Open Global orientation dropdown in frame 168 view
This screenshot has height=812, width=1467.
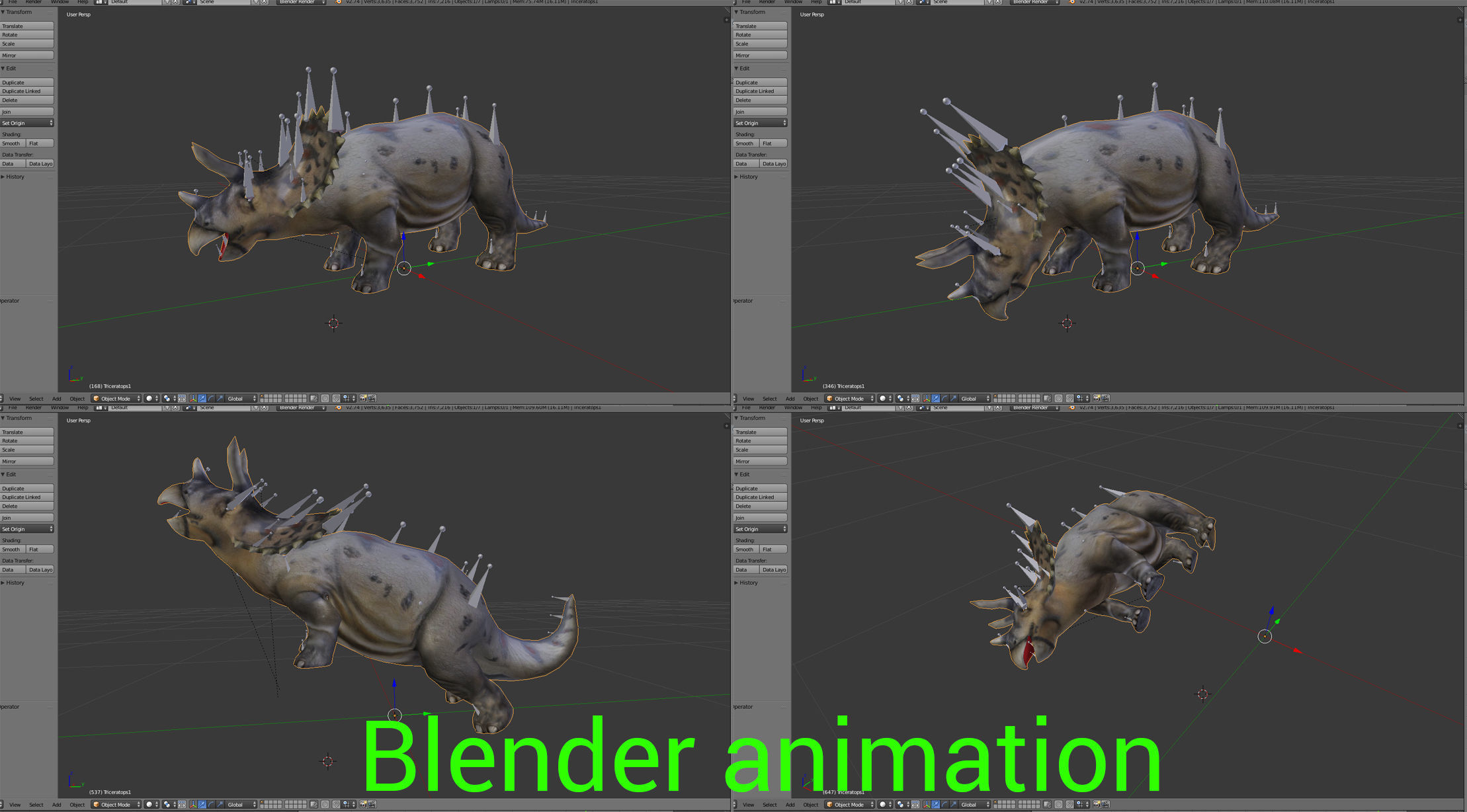[x=241, y=398]
